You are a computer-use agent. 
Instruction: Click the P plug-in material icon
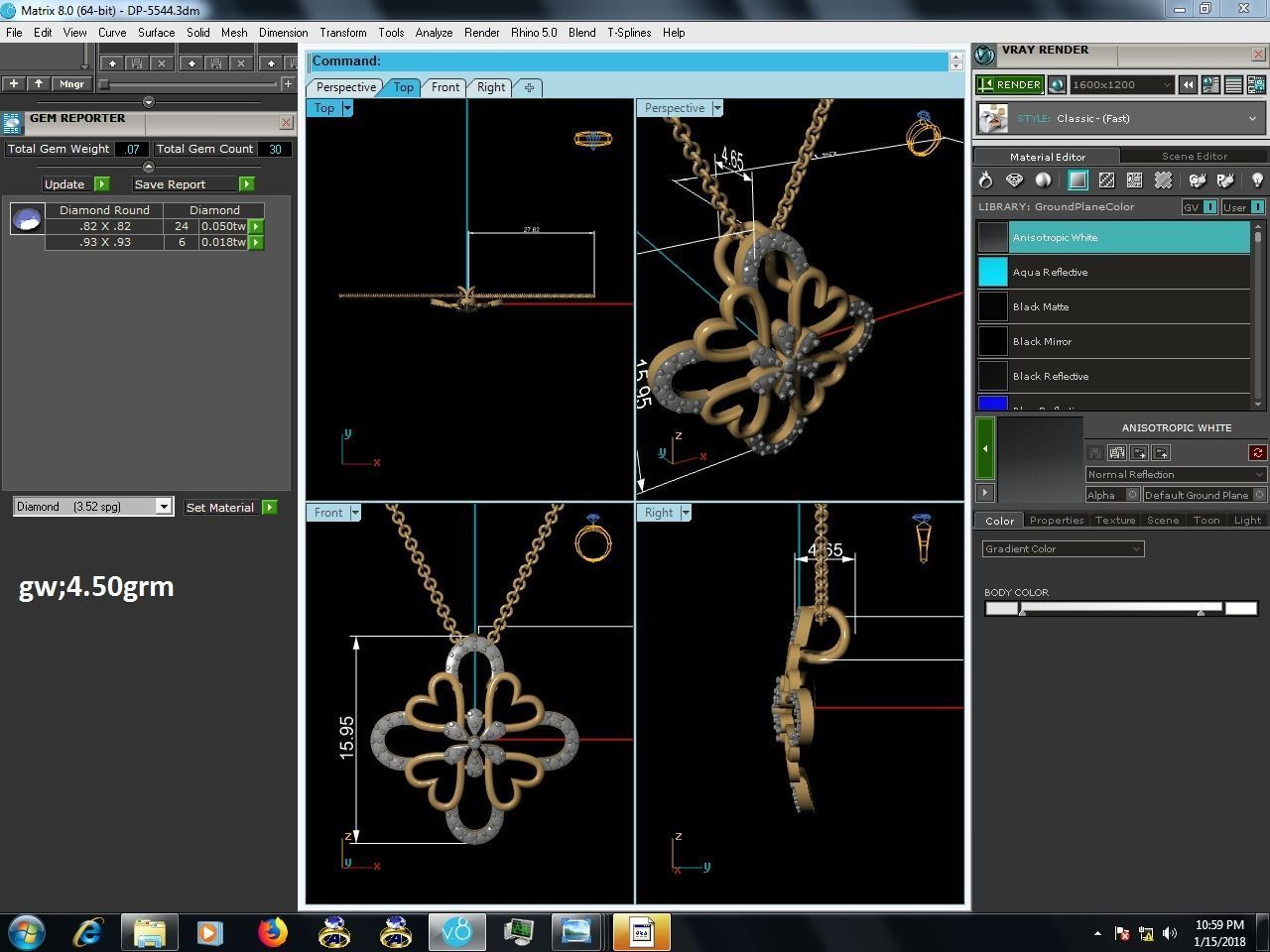(x=1225, y=179)
